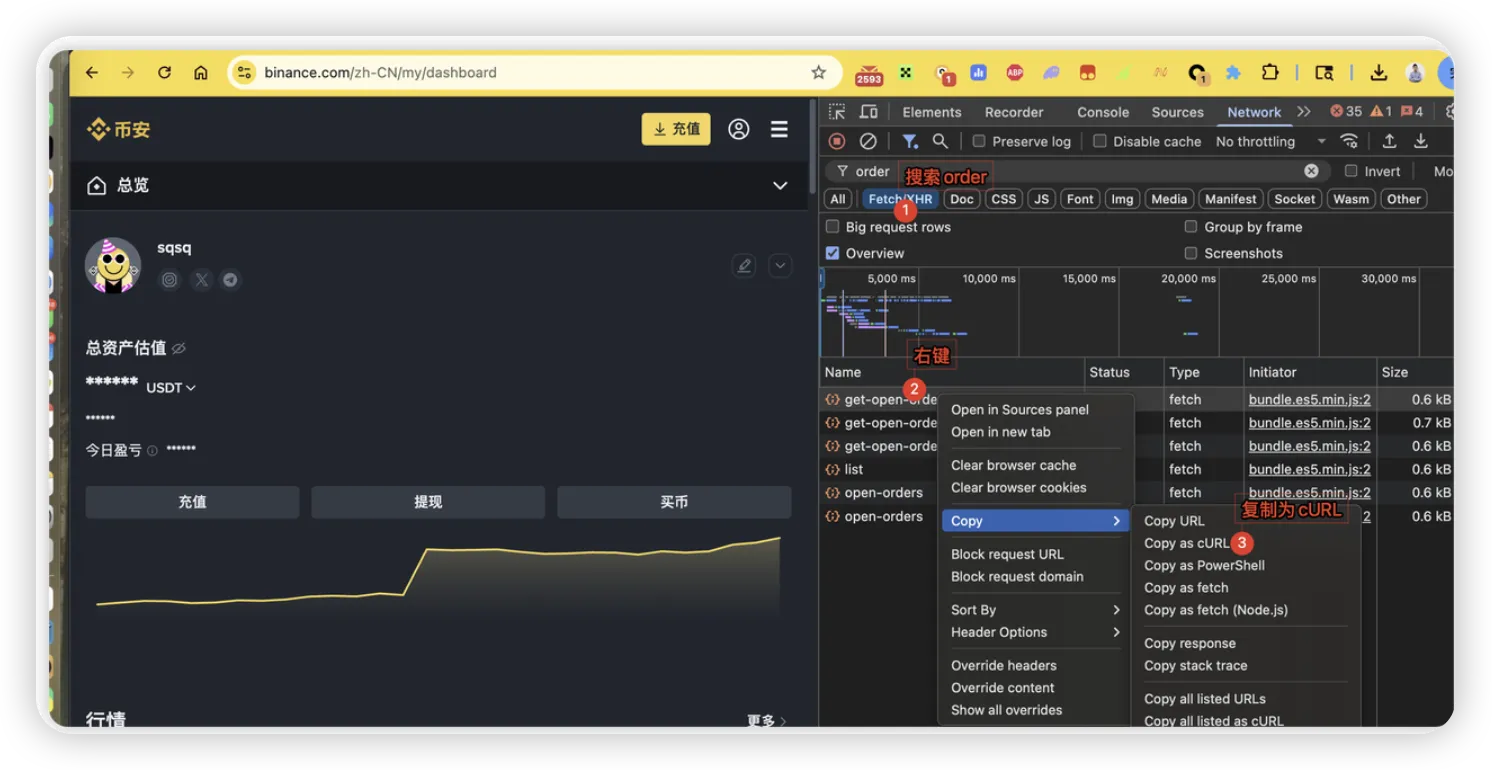The width and height of the screenshot is (1492, 770).
Task: Expand the USDT currency dropdown
Action: tap(171, 388)
